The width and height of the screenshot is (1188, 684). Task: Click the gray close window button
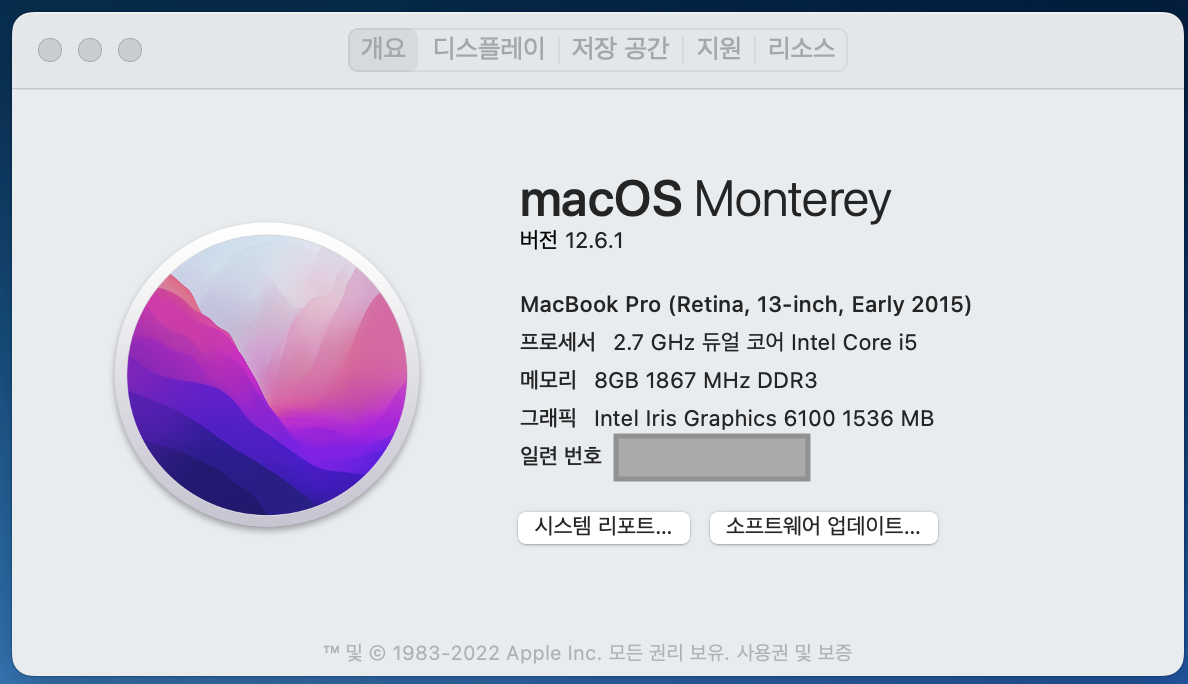click(50, 50)
